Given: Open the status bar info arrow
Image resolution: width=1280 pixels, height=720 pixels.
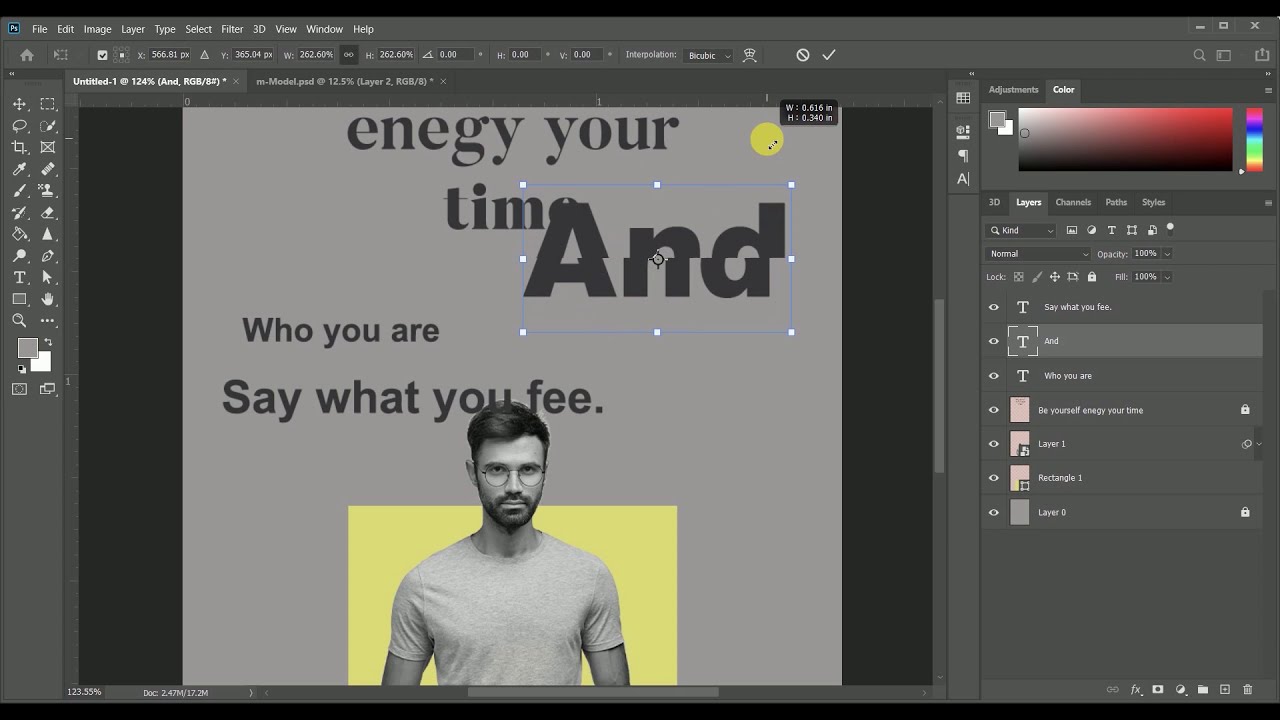Looking at the screenshot, I should click(251, 692).
